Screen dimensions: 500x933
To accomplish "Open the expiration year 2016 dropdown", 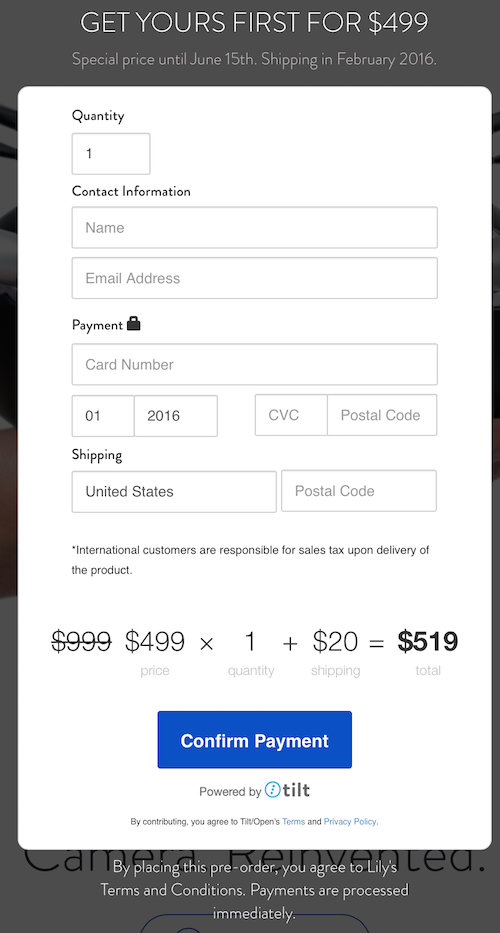I will click(176, 415).
